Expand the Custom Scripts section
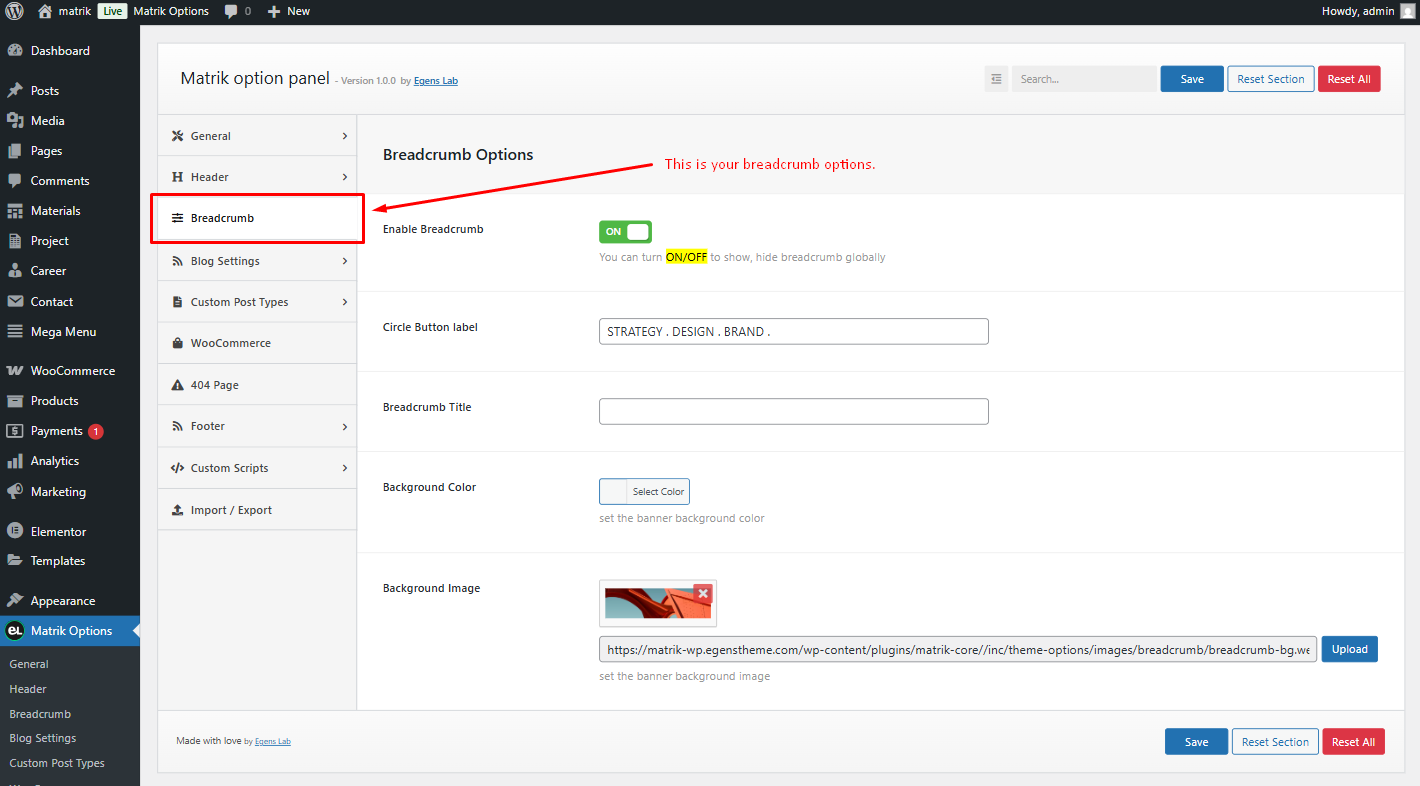1420x786 pixels. pos(257,468)
